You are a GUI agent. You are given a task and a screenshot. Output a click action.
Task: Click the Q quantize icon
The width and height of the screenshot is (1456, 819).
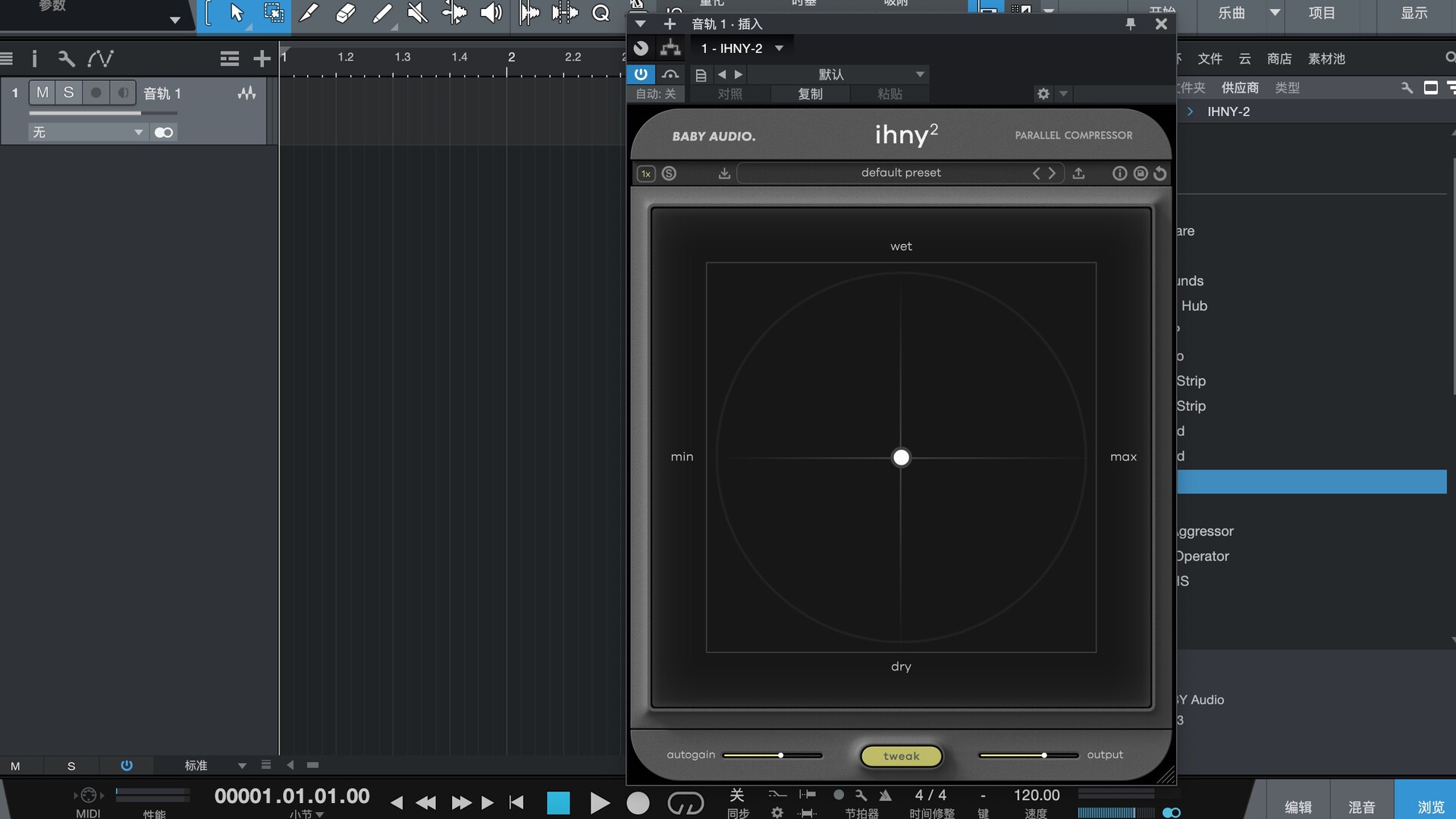pos(601,14)
